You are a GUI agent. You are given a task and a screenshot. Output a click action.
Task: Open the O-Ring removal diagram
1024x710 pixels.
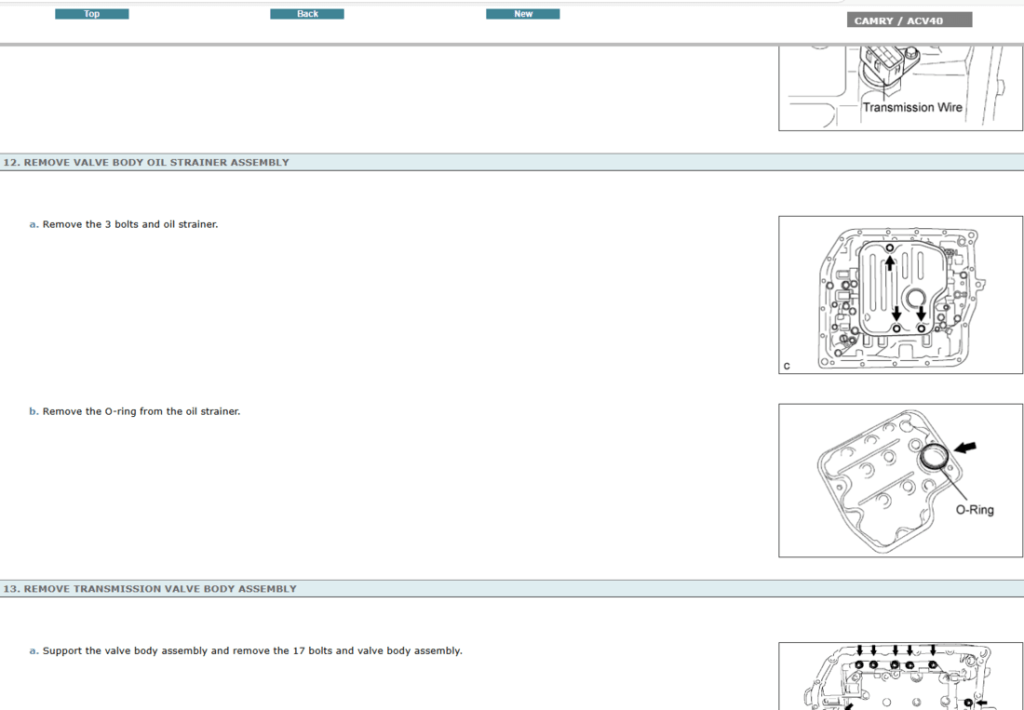tap(900, 480)
